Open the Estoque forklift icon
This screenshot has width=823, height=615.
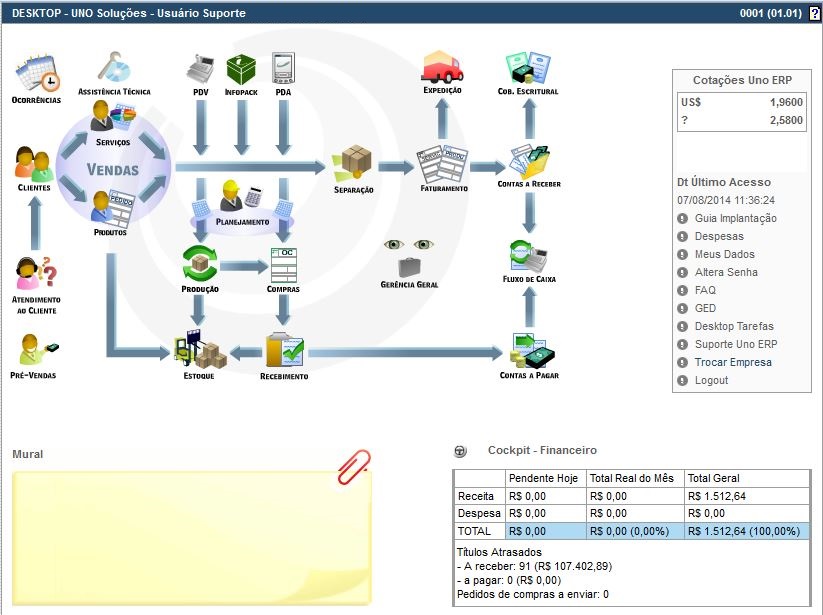196,349
